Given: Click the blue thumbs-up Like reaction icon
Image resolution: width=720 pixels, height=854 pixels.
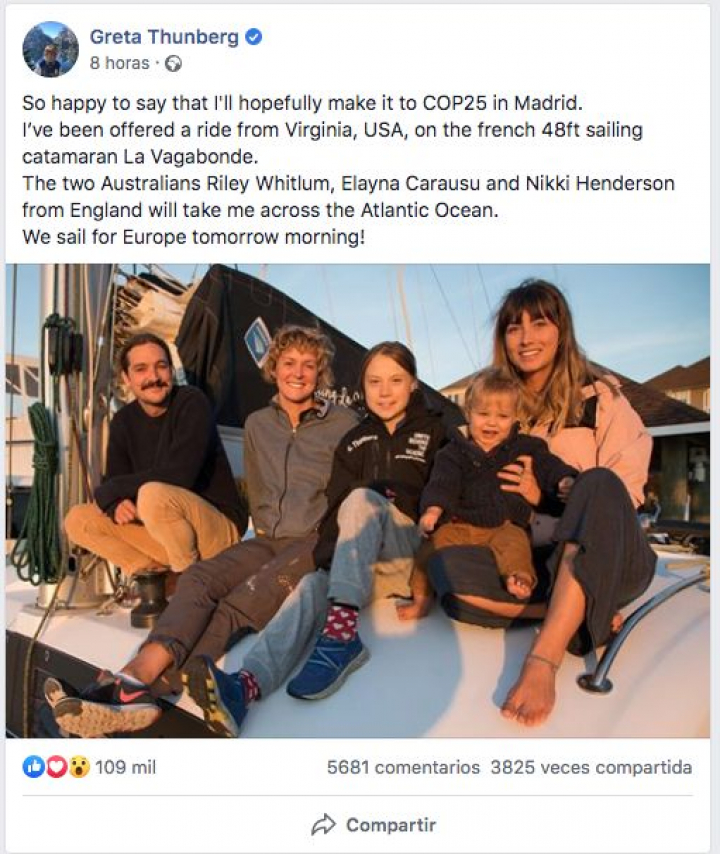Looking at the screenshot, I should coord(33,767).
